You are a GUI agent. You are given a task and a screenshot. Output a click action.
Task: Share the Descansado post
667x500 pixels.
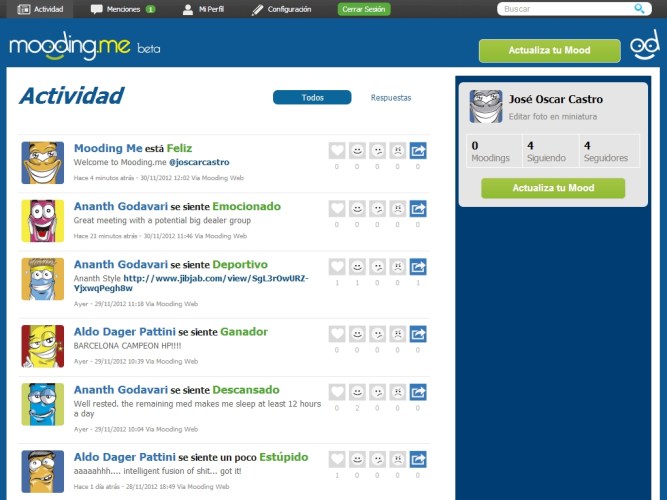(x=418, y=392)
